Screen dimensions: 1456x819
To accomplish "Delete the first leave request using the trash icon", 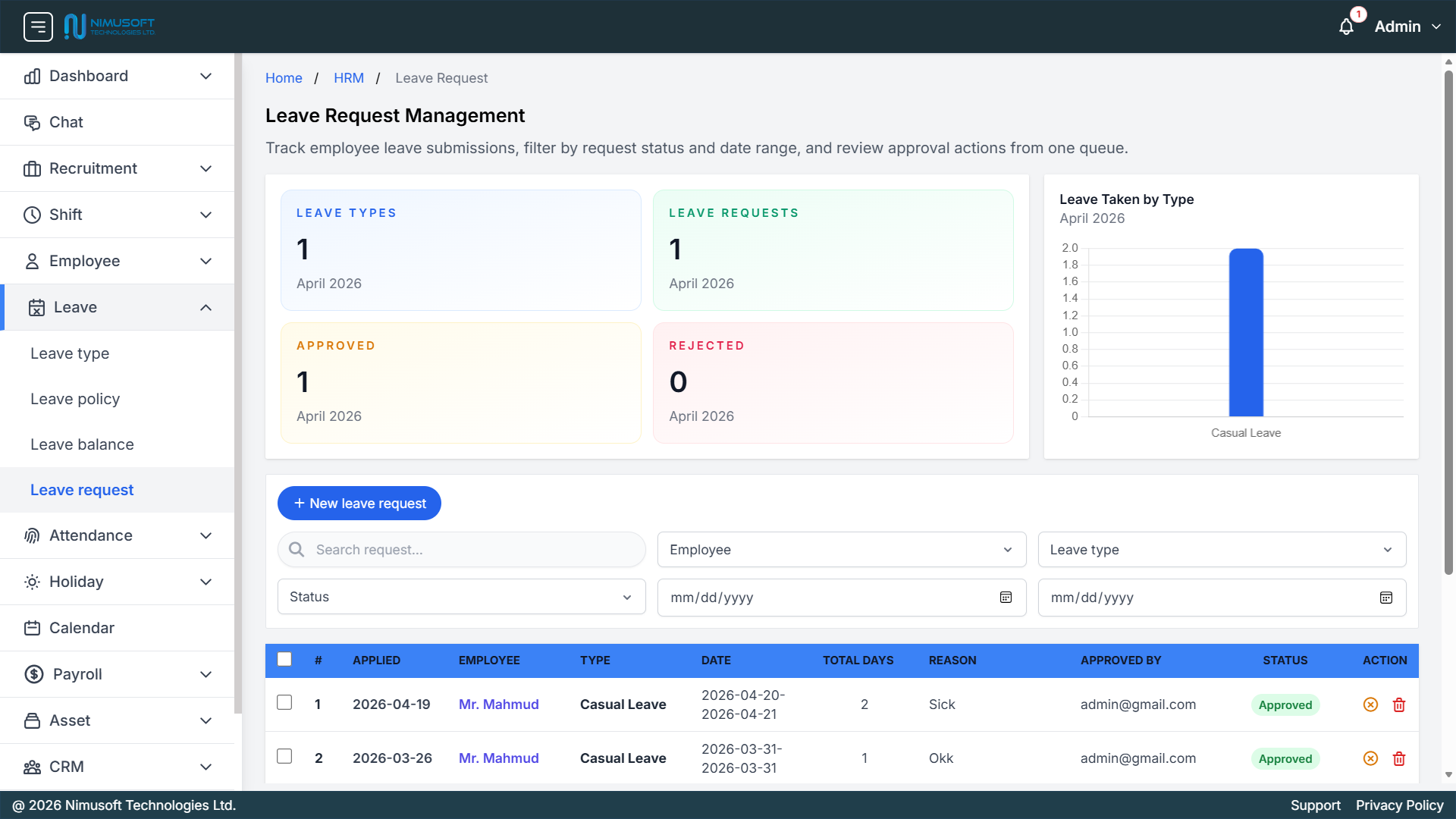I will tap(1399, 704).
